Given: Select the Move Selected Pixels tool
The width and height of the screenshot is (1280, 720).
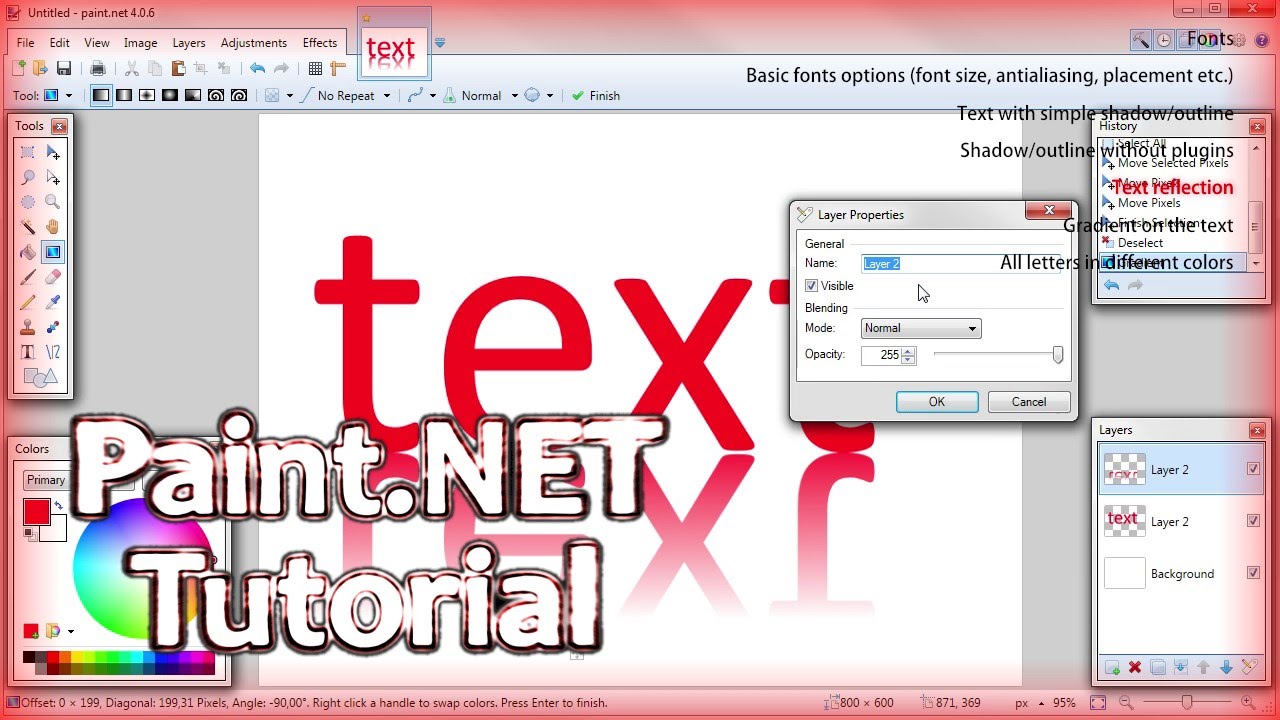Looking at the screenshot, I should click(53, 153).
